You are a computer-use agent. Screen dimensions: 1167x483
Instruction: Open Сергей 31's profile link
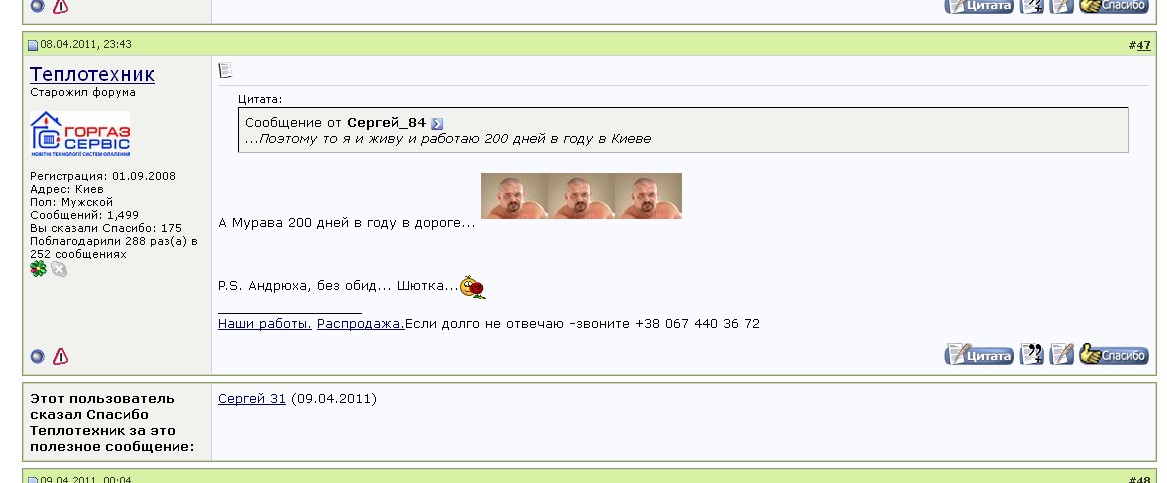click(252, 399)
